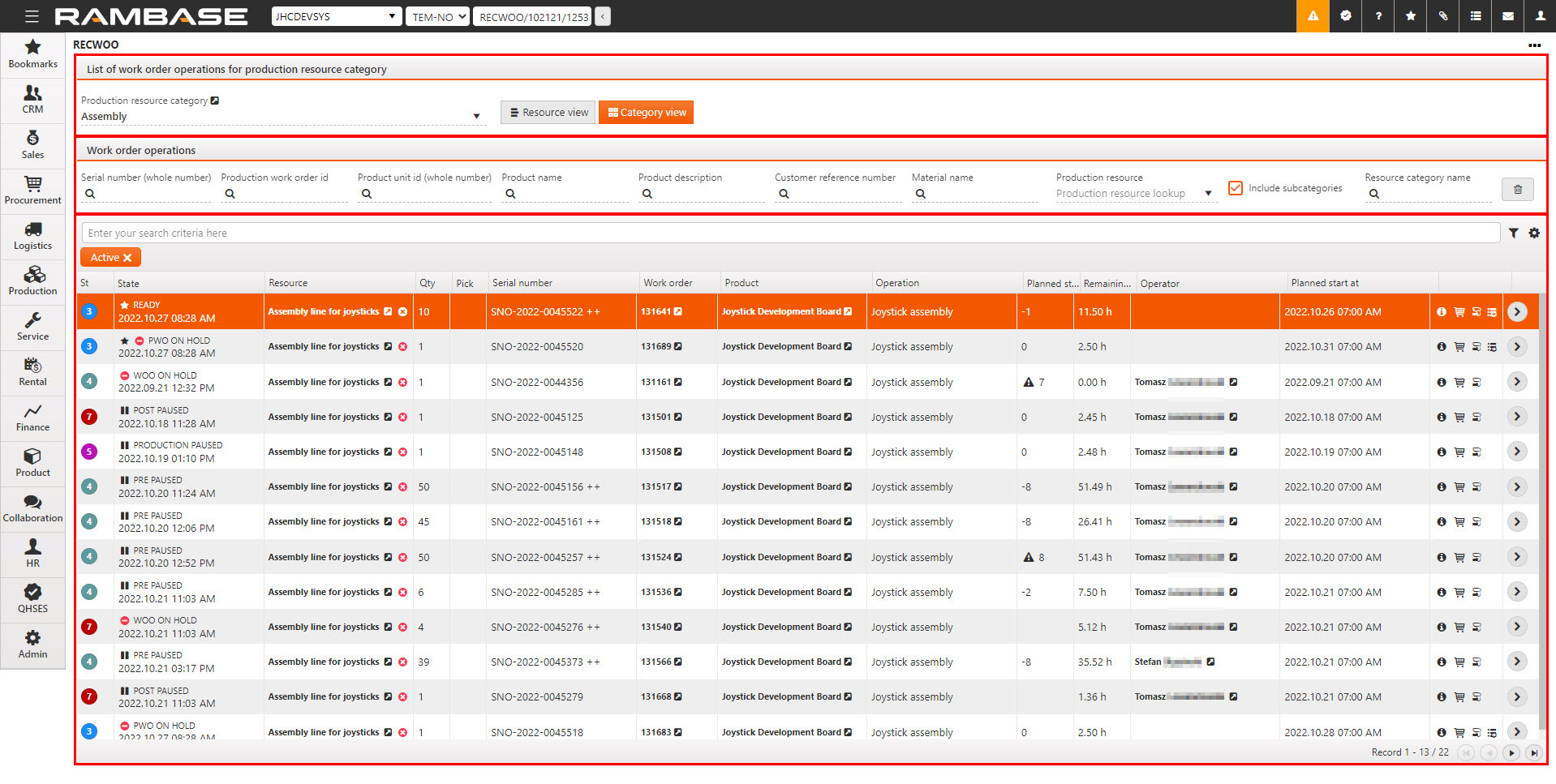Image resolution: width=1556 pixels, height=784 pixels.
Task: Open work order 131689 link
Action: point(656,347)
